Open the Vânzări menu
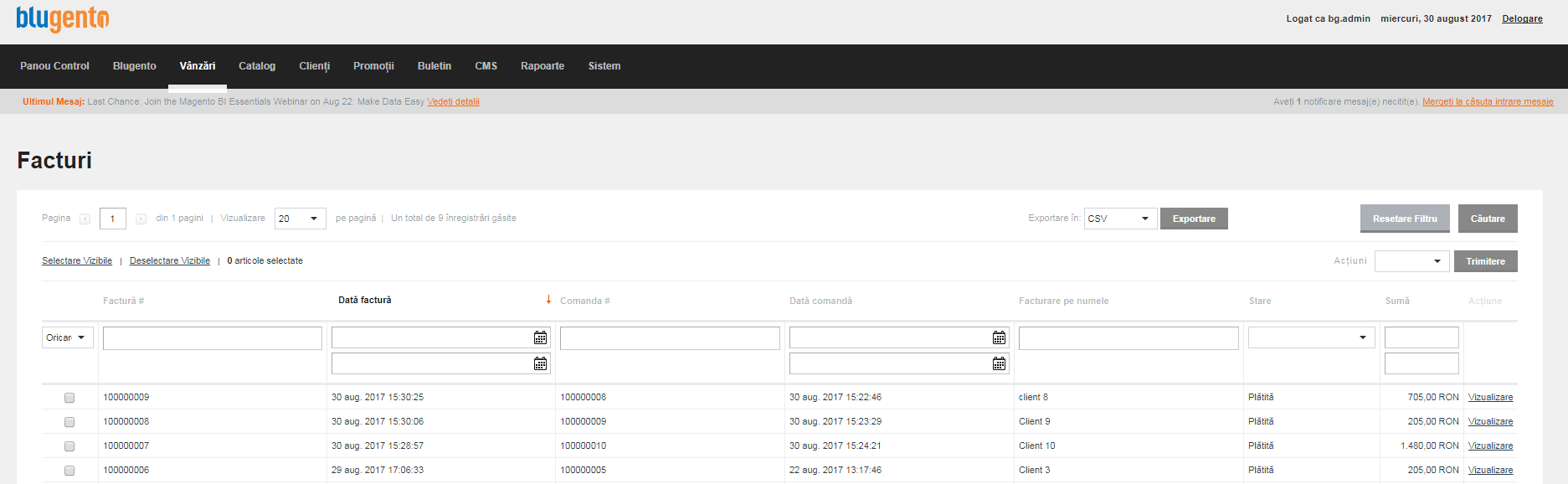Image resolution: width=1568 pixels, height=484 pixels. pos(198,66)
